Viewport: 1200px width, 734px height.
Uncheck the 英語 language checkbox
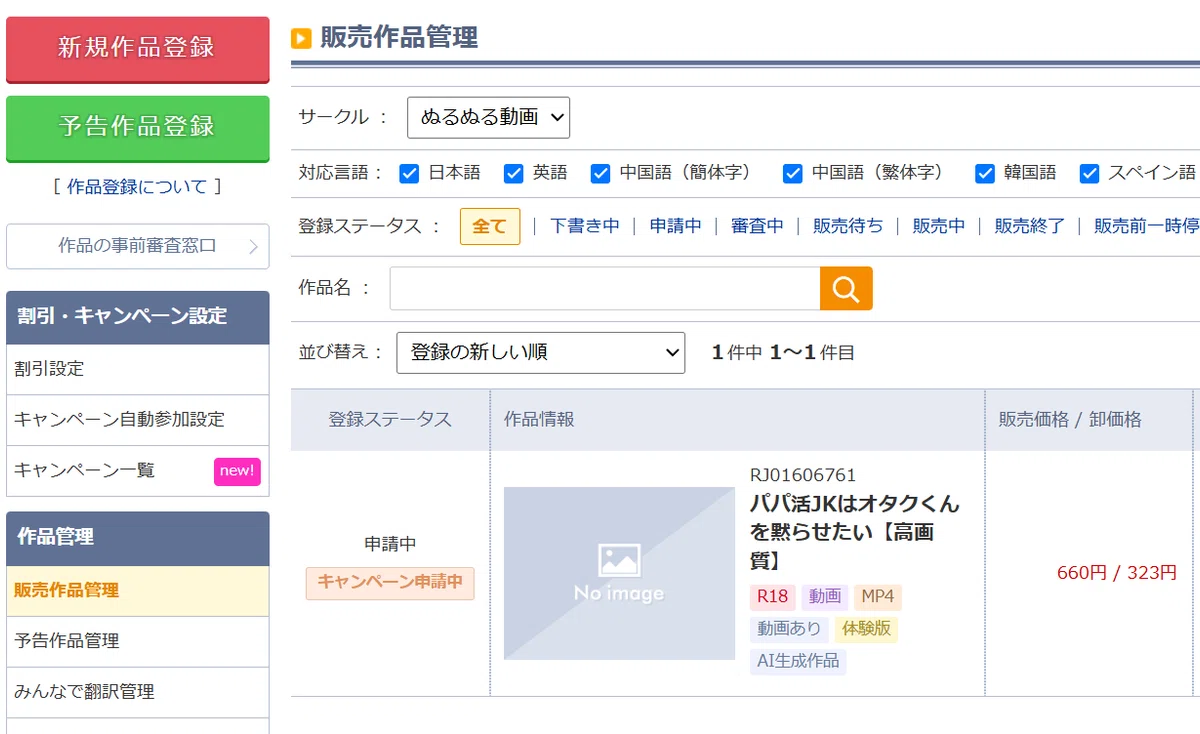(x=514, y=173)
